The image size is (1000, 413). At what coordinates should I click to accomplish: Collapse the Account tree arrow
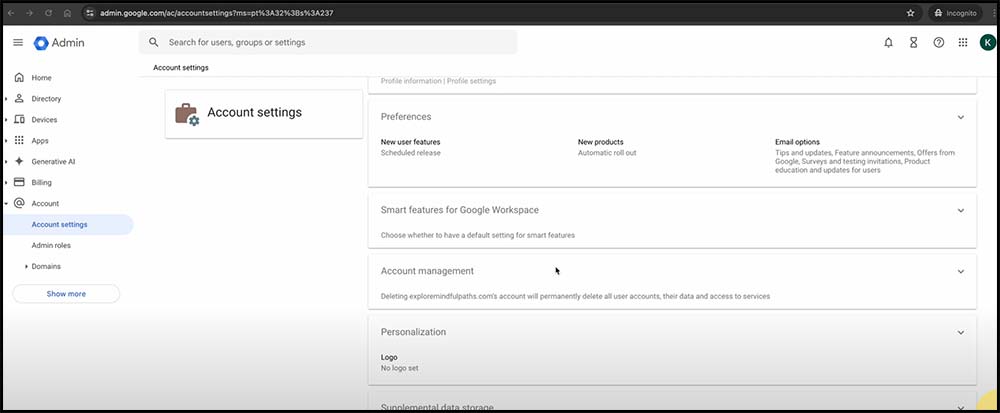(6, 203)
